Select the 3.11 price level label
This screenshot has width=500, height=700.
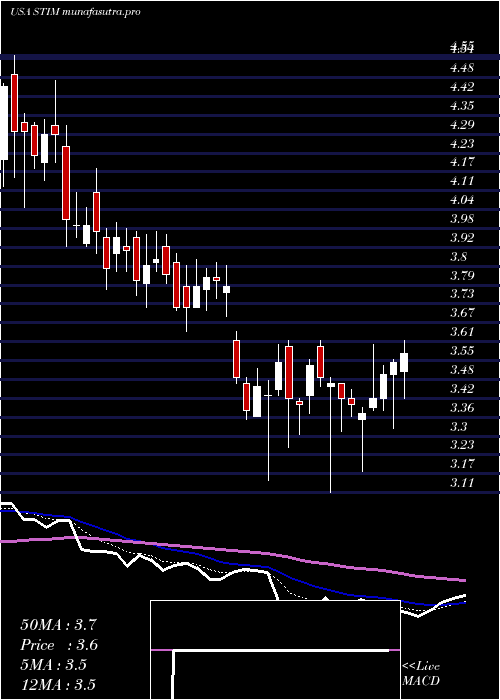click(x=462, y=483)
